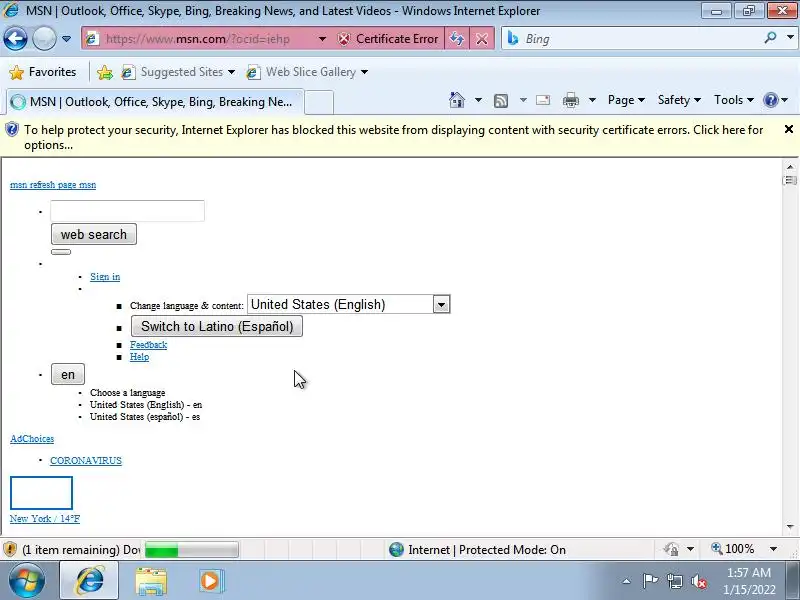Screen dimensions: 800x600
Task: Open the Tools menu
Action: coord(734,100)
